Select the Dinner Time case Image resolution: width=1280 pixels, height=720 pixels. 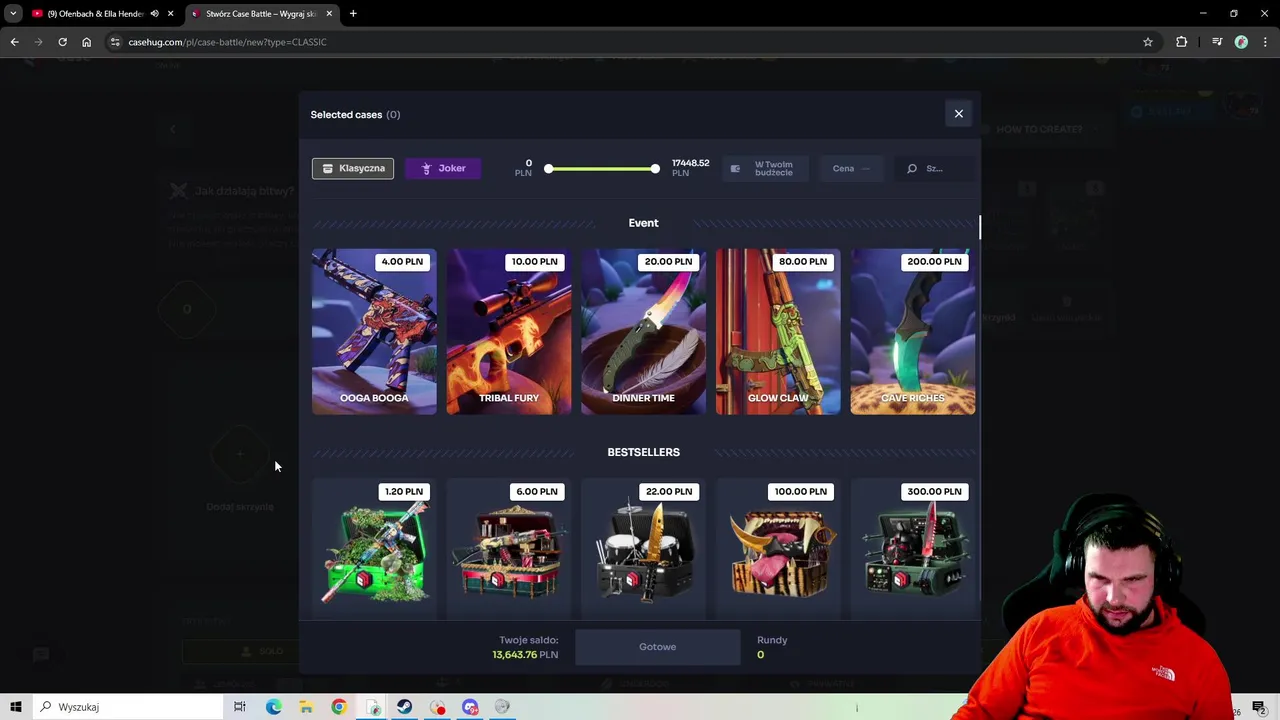pyautogui.click(x=643, y=331)
